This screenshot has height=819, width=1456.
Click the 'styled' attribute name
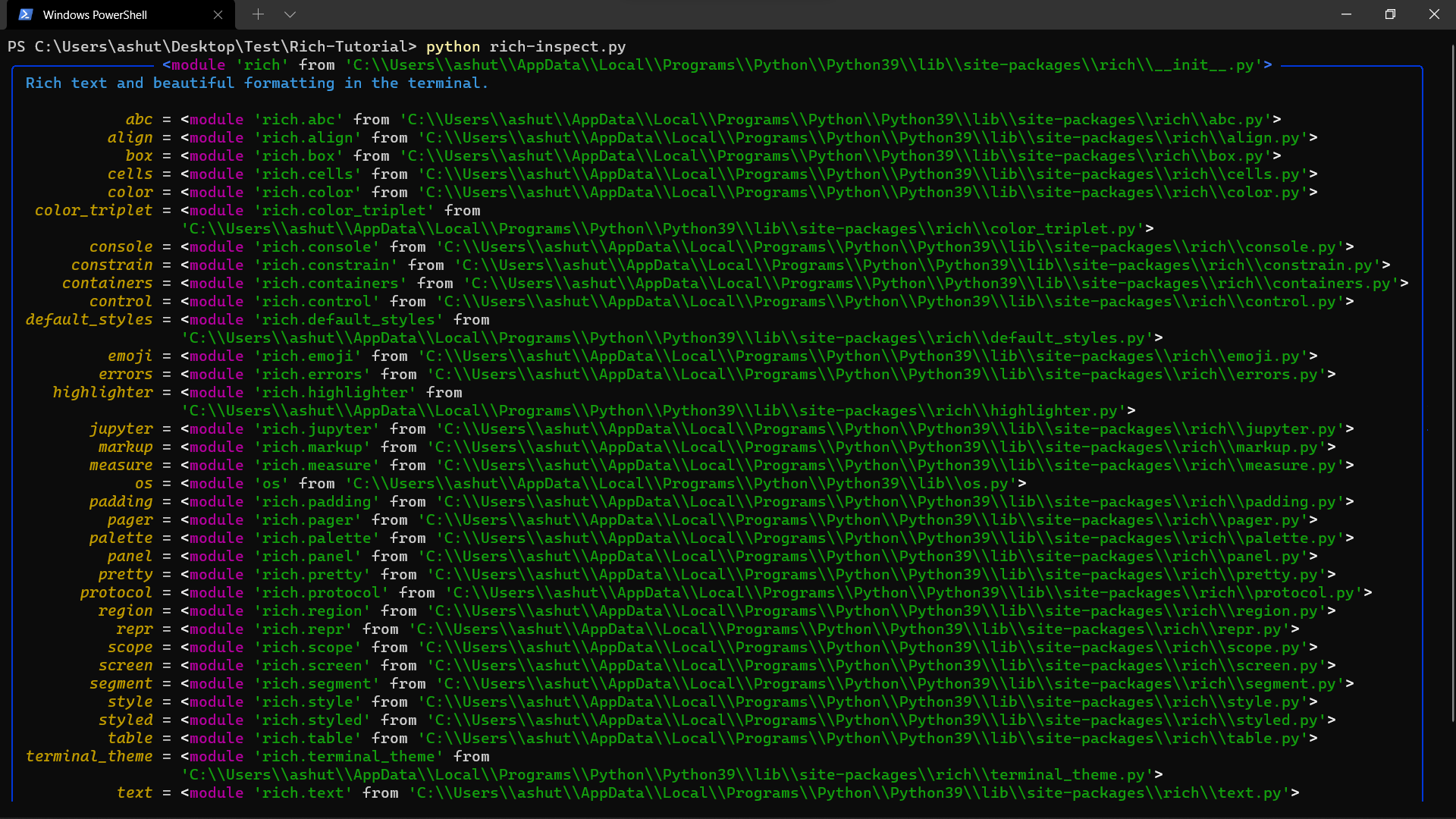point(125,720)
